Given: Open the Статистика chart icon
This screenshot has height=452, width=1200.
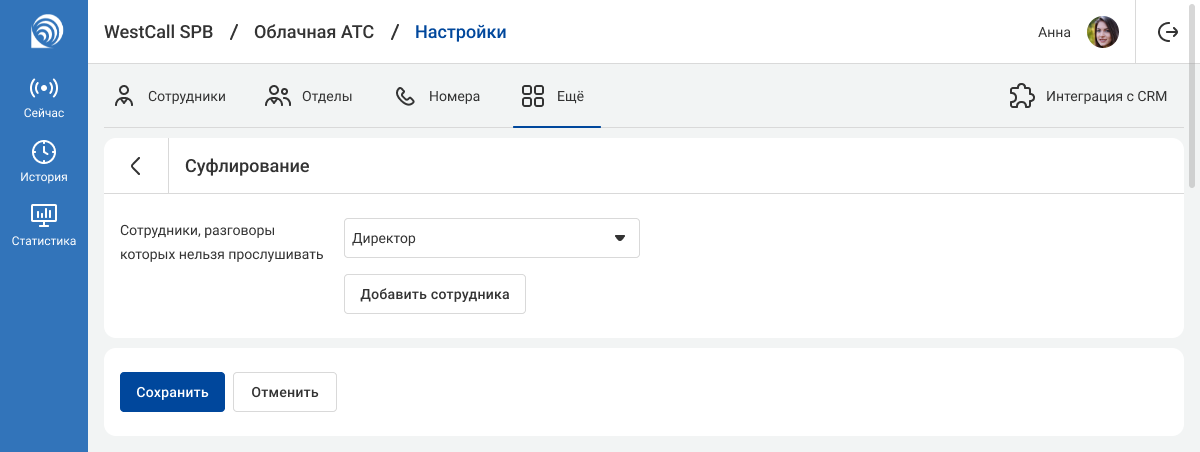Looking at the screenshot, I should 44,215.
